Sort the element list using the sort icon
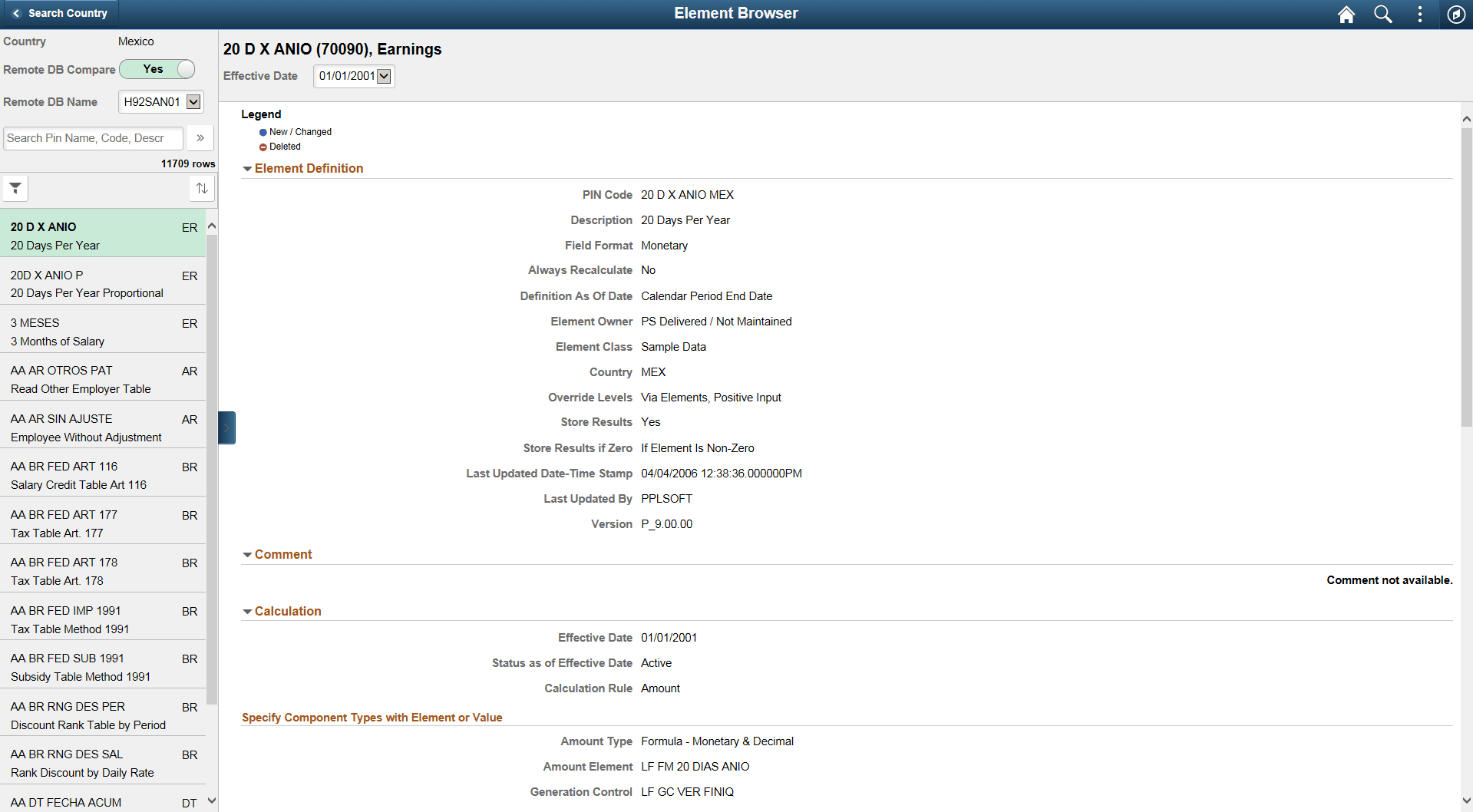 pos(200,188)
